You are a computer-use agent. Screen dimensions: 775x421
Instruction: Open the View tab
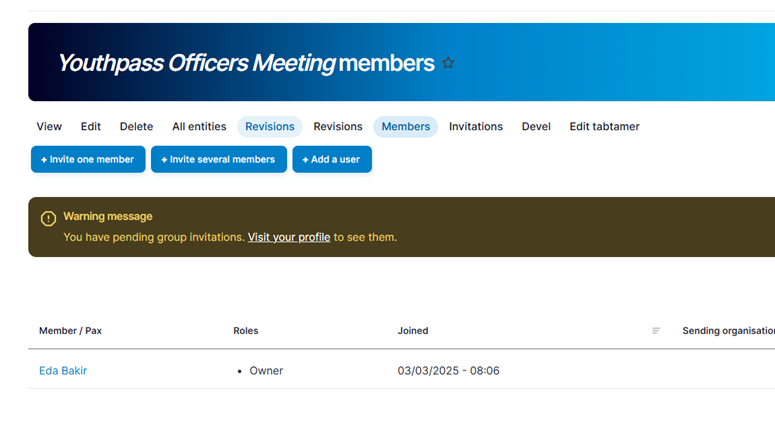click(x=49, y=126)
